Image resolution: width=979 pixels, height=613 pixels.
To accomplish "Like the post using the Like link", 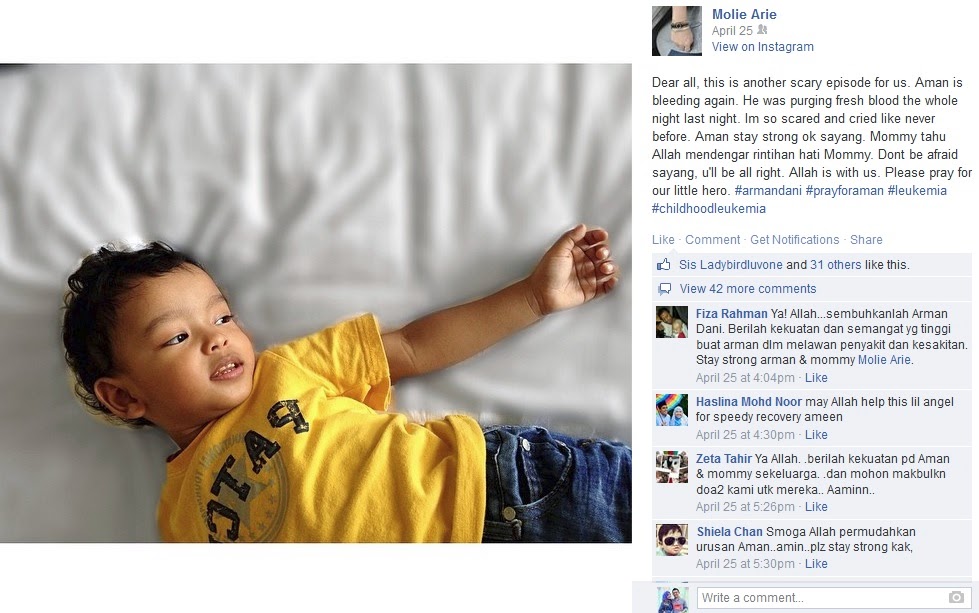I will coord(663,240).
